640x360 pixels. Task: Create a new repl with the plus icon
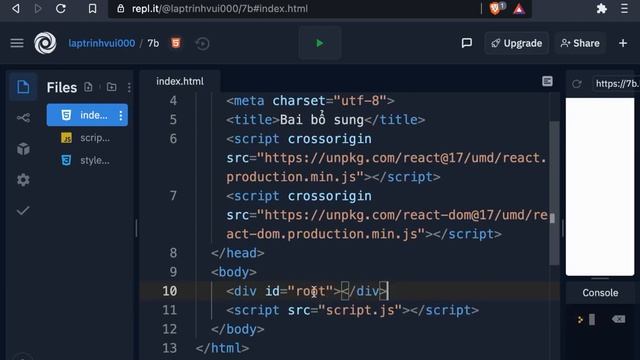click(623, 43)
